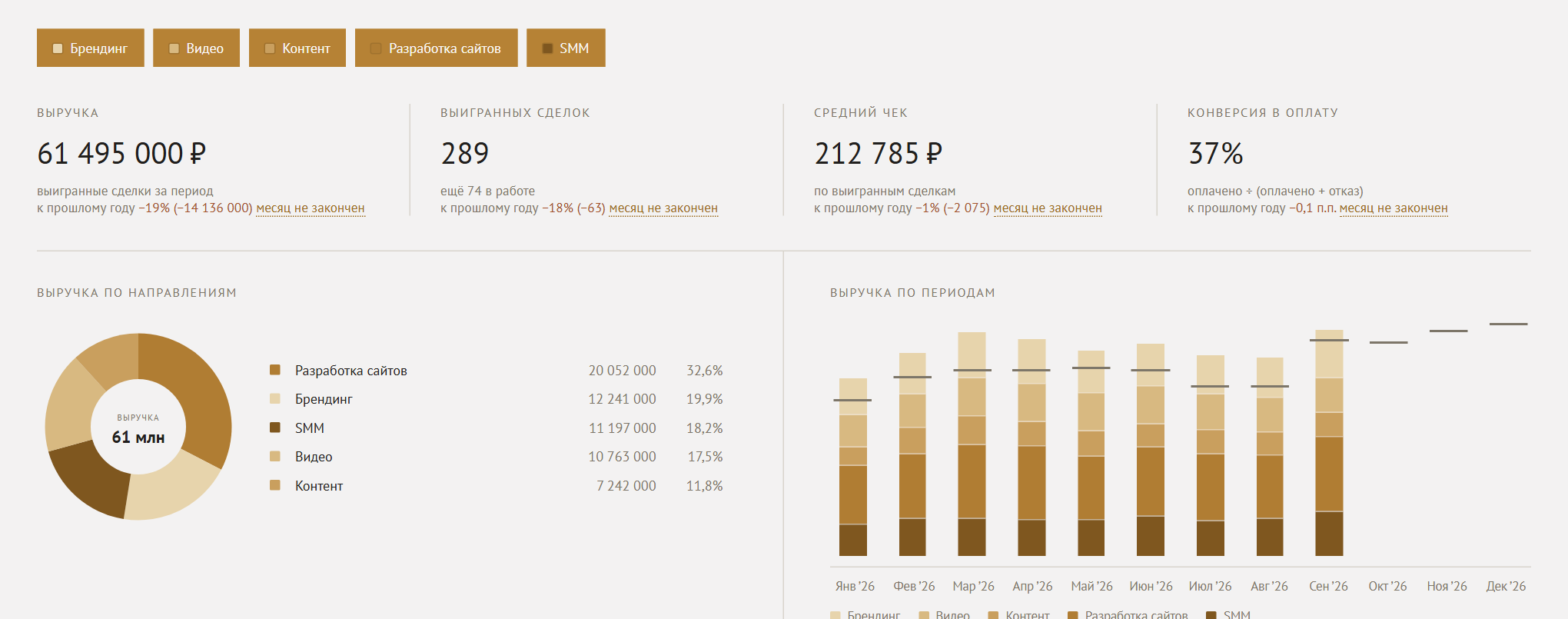Click the stacked bar for Июн '26
The width and height of the screenshot is (1568, 619).
tap(1151, 450)
